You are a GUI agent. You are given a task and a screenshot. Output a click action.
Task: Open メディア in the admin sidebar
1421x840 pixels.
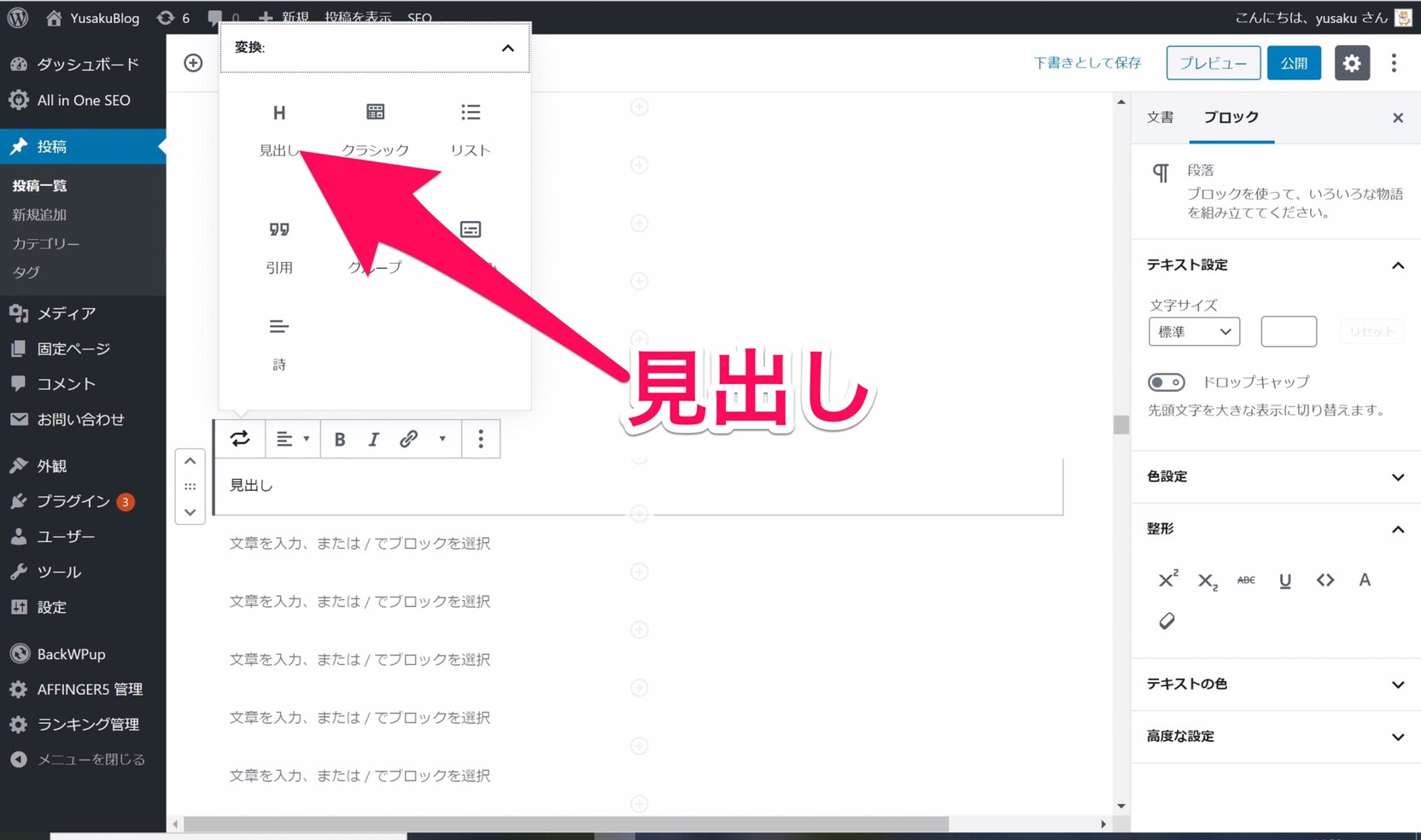point(66,313)
